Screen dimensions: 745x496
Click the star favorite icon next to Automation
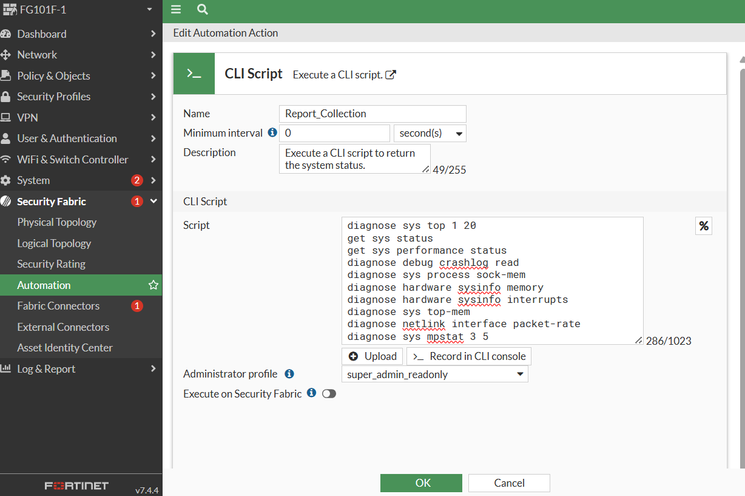[x=153, y=285]
